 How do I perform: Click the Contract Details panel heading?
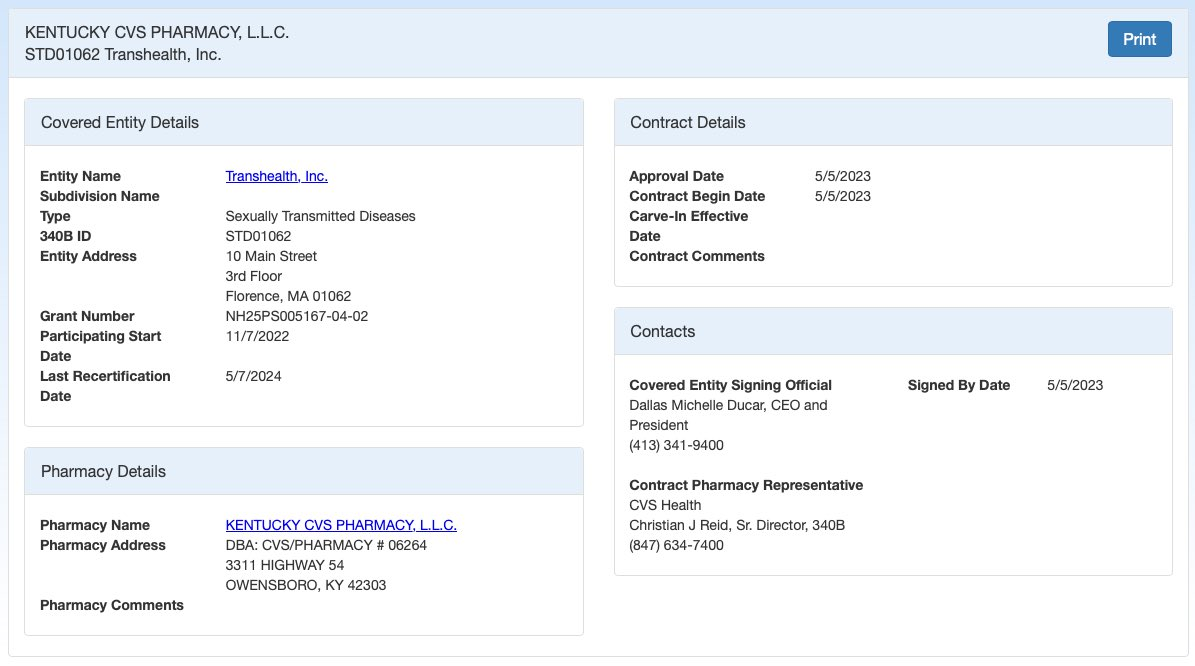(687, 123)
